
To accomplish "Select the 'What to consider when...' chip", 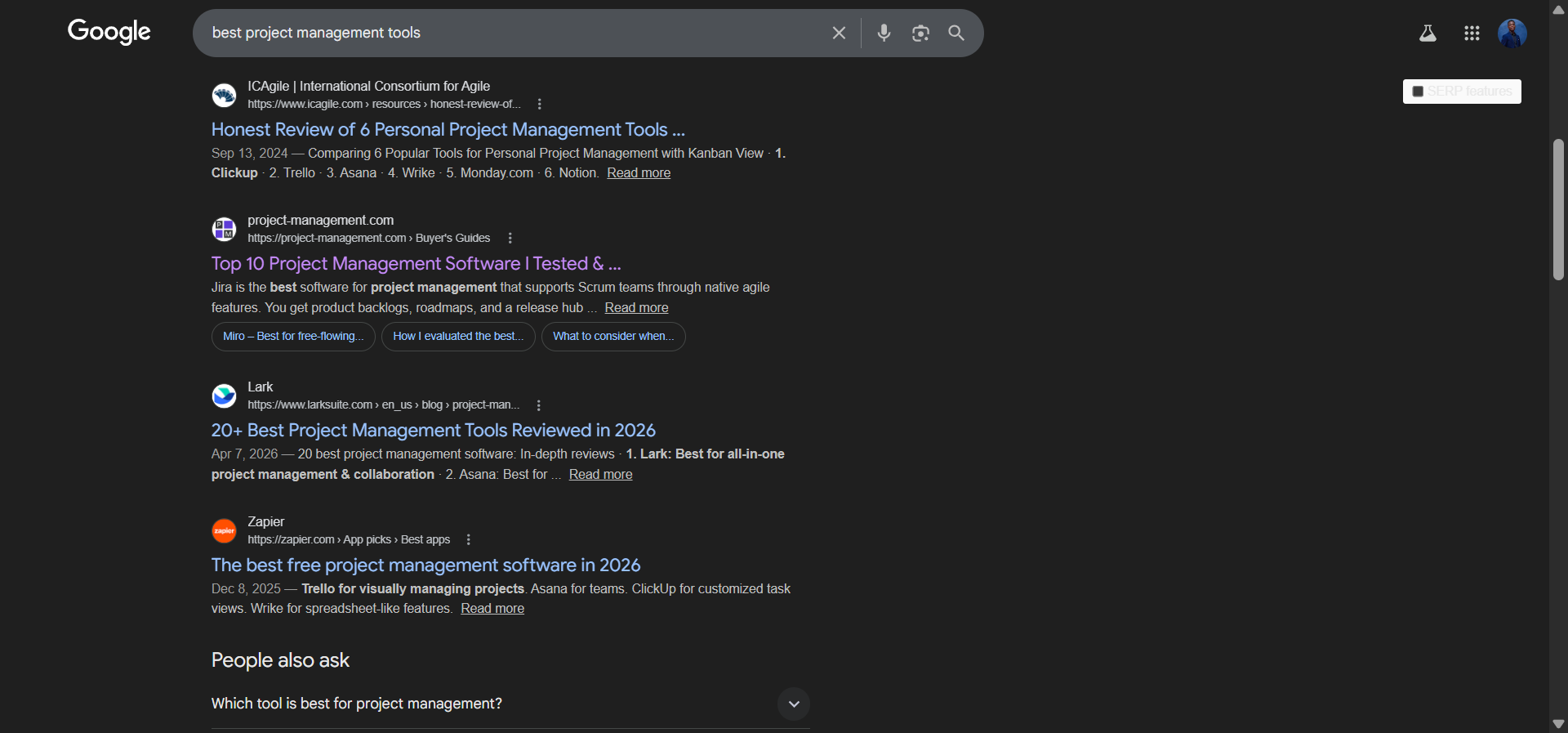I will (613, 337).
